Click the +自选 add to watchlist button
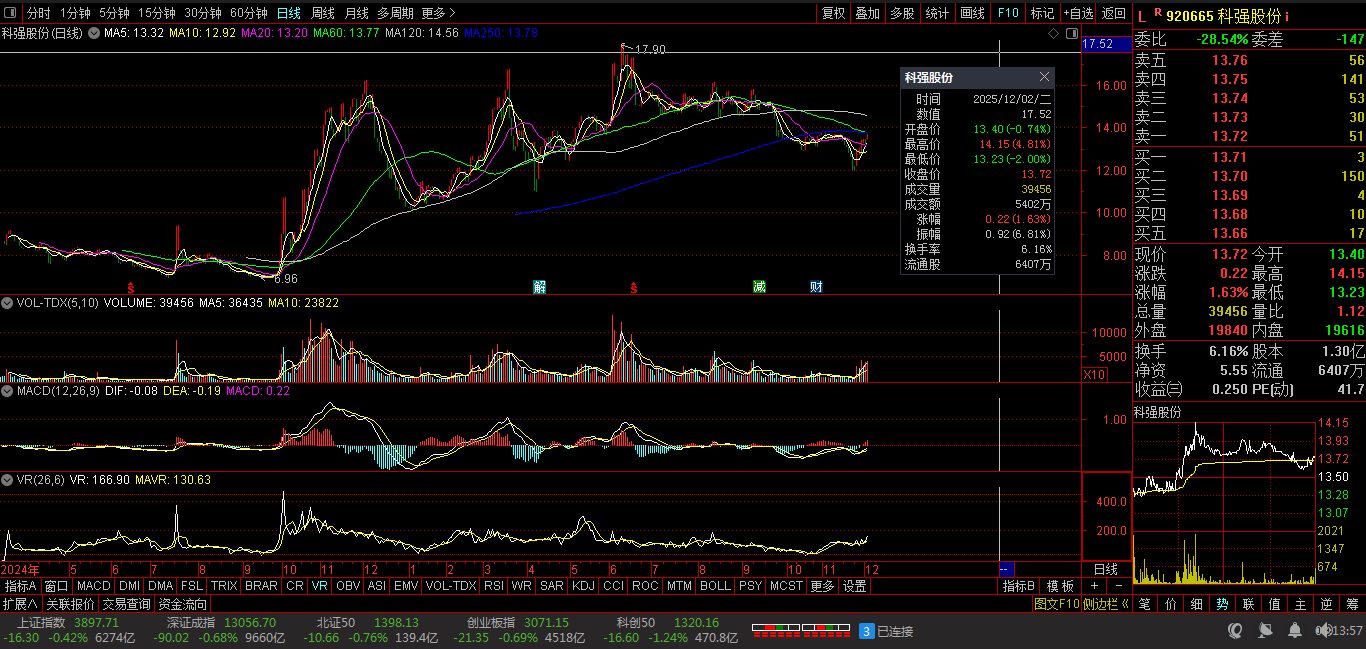The height and width of the screenshot is (649, 1366). click(1078, 13)
